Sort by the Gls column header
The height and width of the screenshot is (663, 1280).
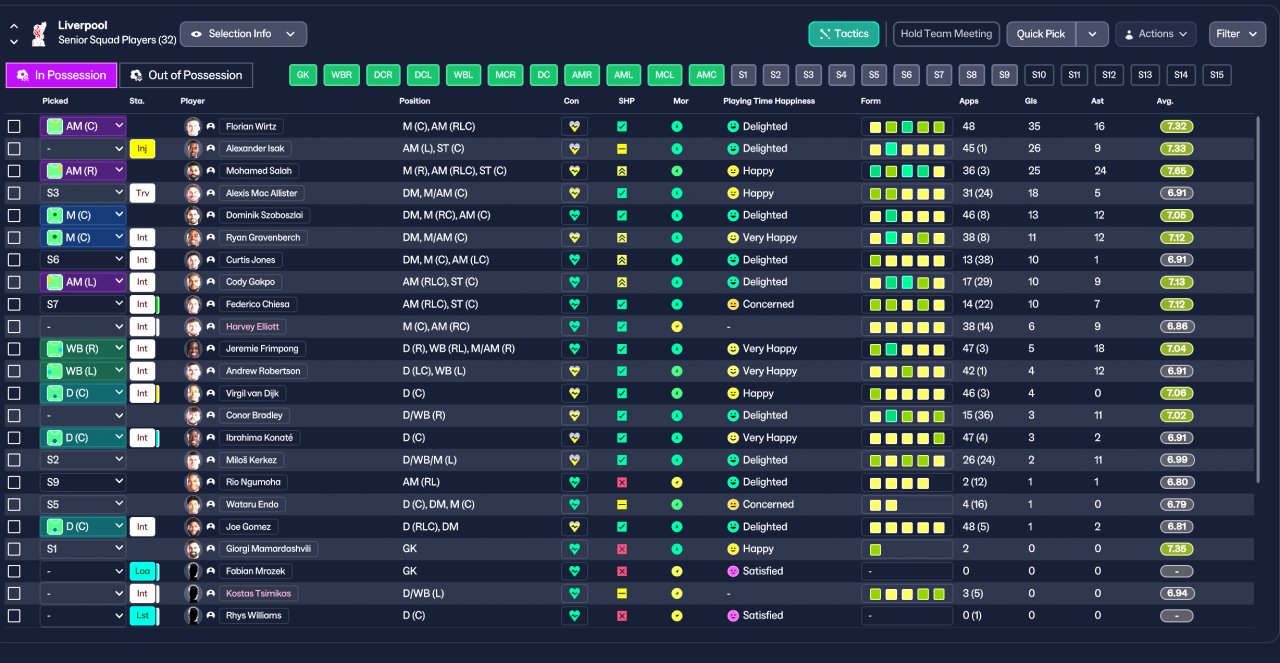pyautogui.click(x=1030, y=101)
